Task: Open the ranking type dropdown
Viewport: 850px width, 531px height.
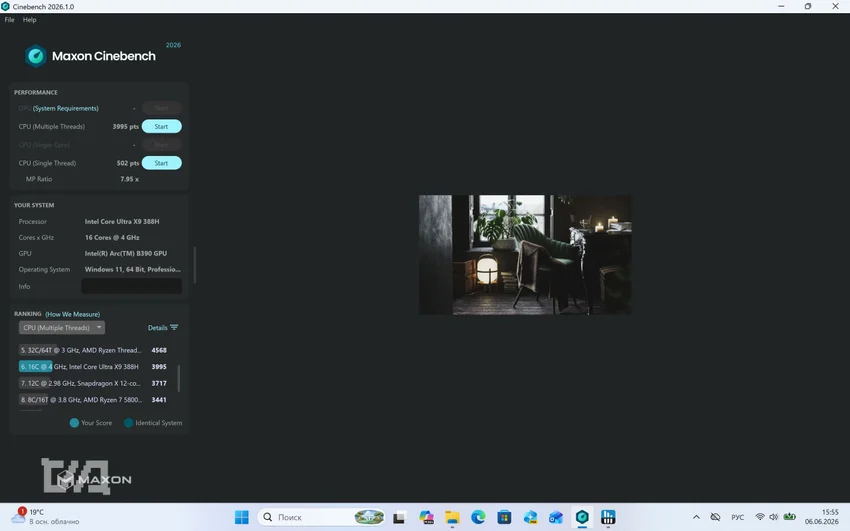Action: pyautogui.click(x=62, y=328)
